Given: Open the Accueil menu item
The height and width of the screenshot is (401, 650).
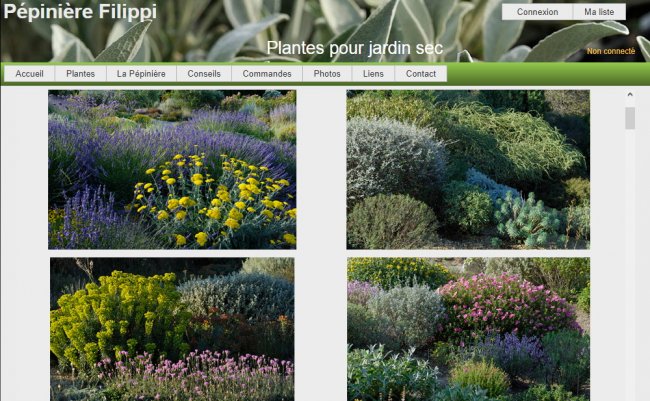Looking at the screenshot, I should point(29,74).
